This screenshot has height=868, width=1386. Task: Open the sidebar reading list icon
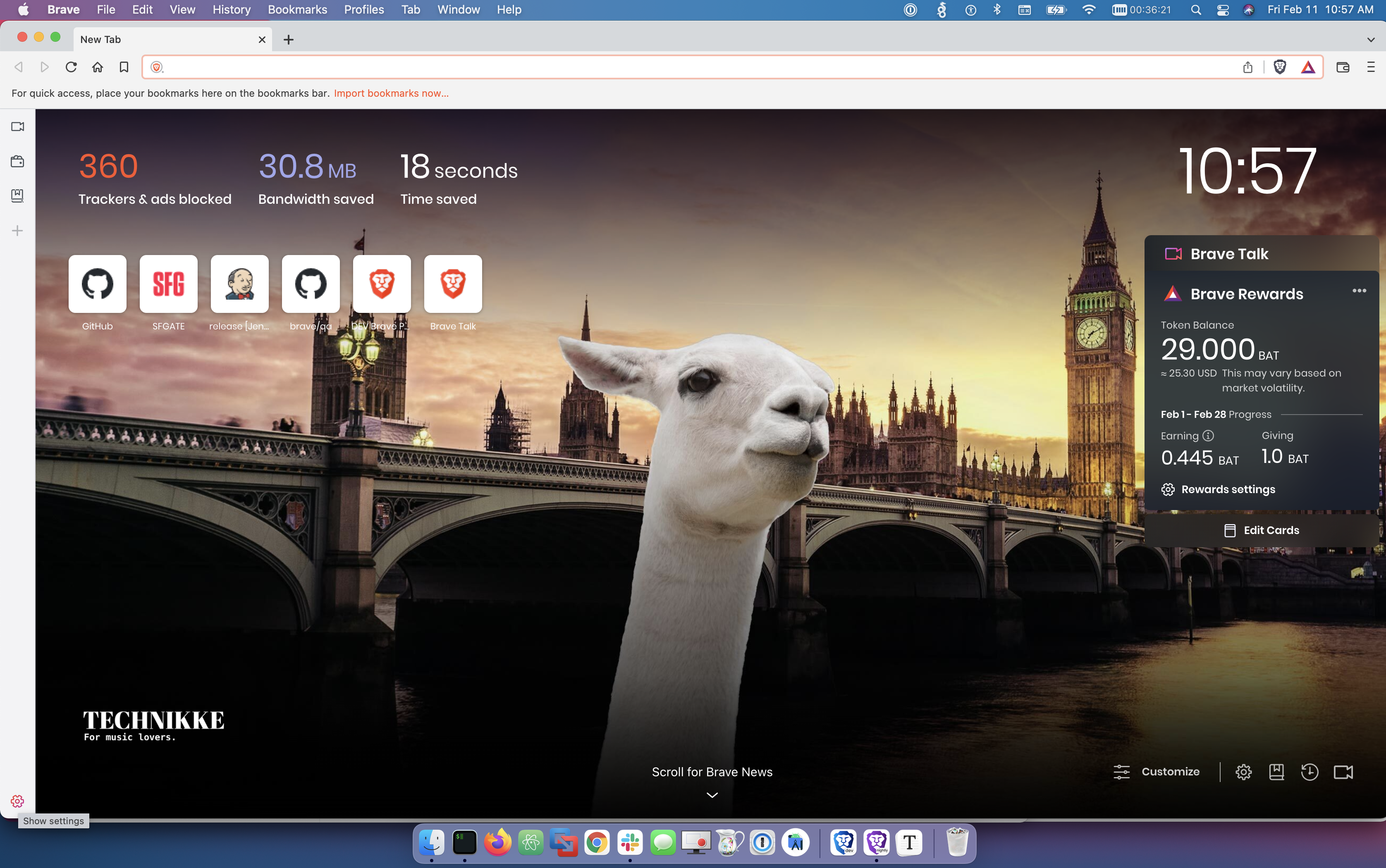tap(17, 196)
